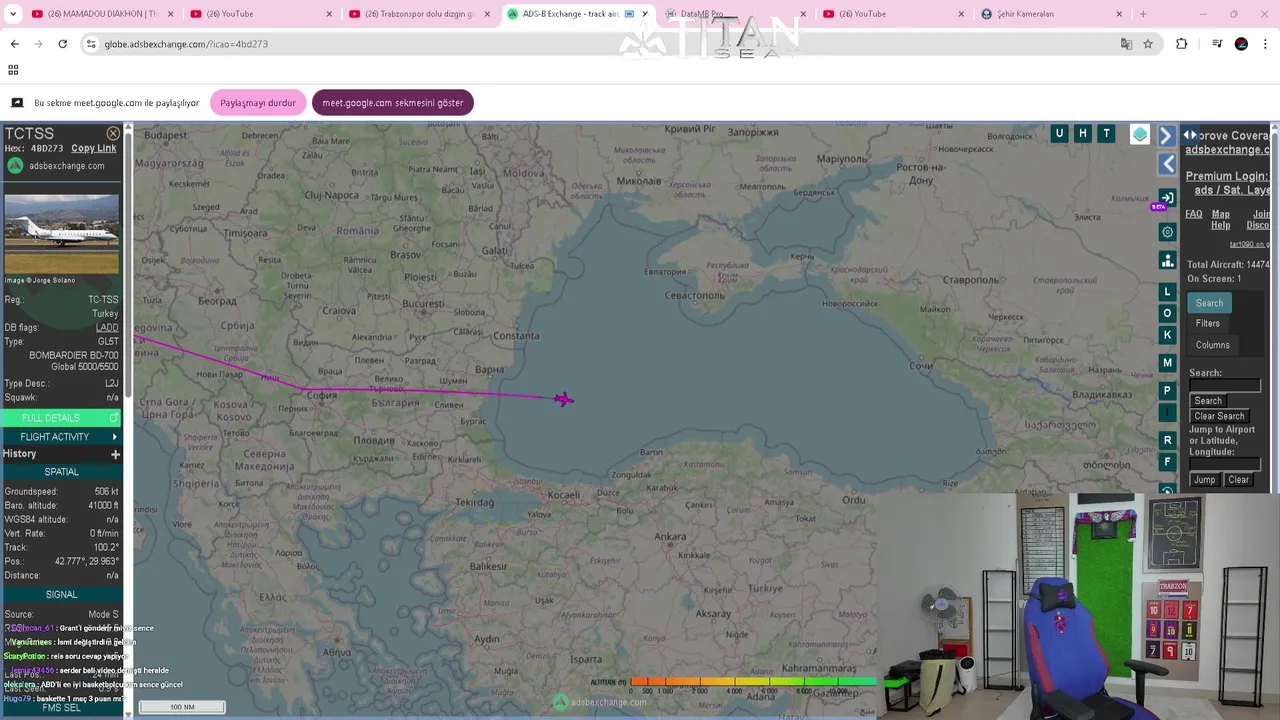Viewport: 1280px width, 720px height.
Task: Toggle the R map option
Action: pos(1167,440)
